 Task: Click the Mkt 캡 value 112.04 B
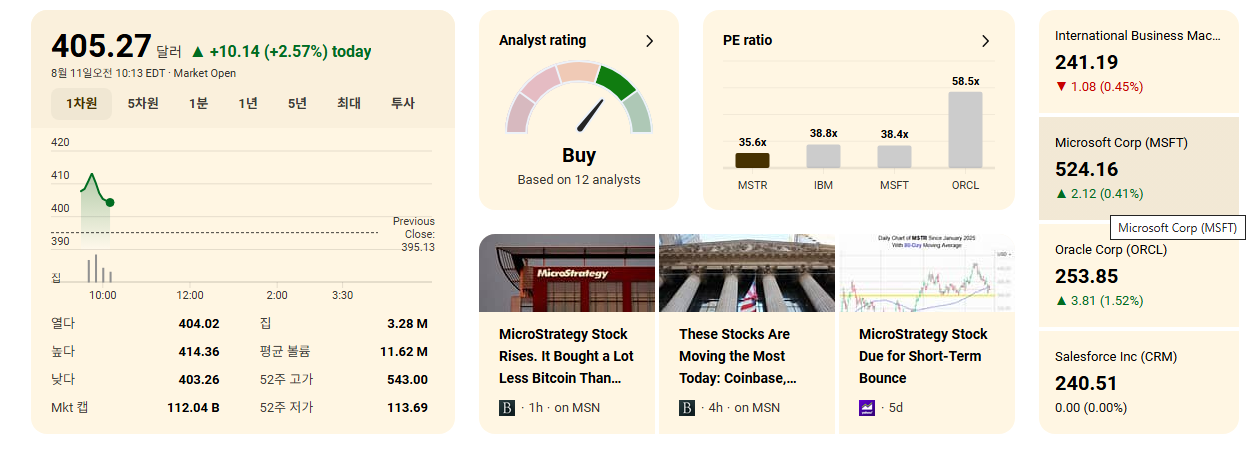[193, 408]
